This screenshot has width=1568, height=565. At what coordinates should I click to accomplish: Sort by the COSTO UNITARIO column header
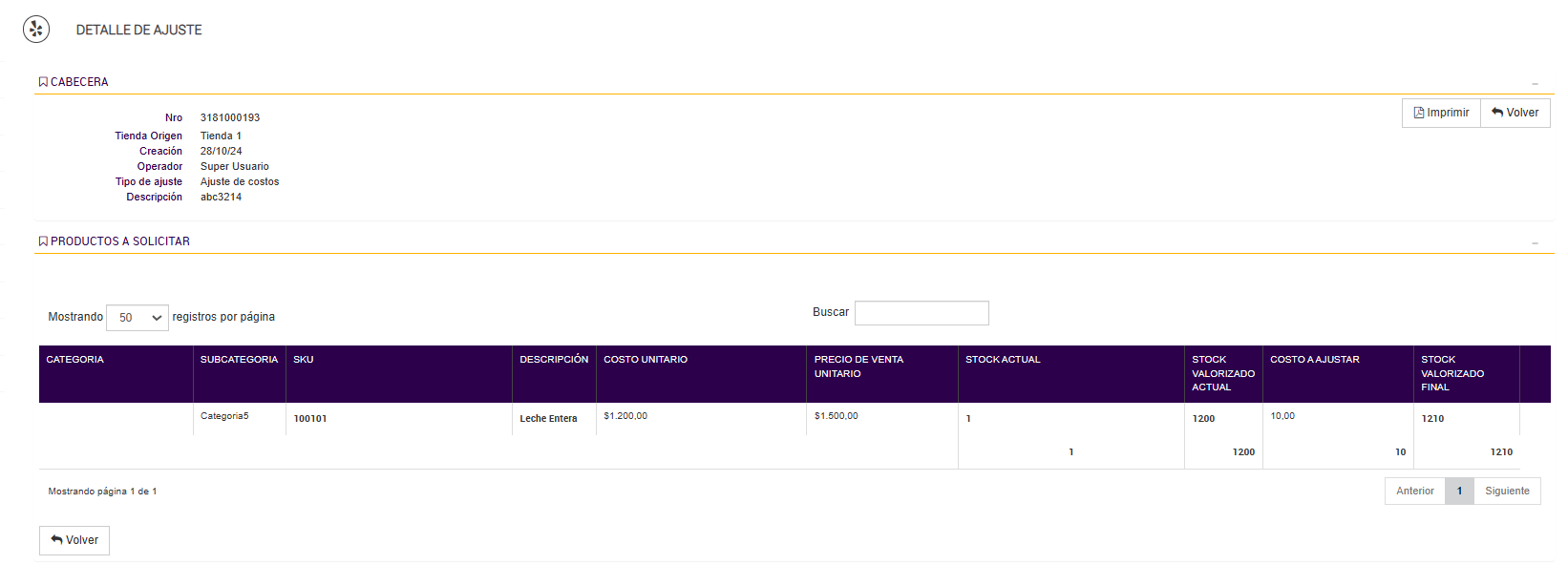(x=701, y=374)
